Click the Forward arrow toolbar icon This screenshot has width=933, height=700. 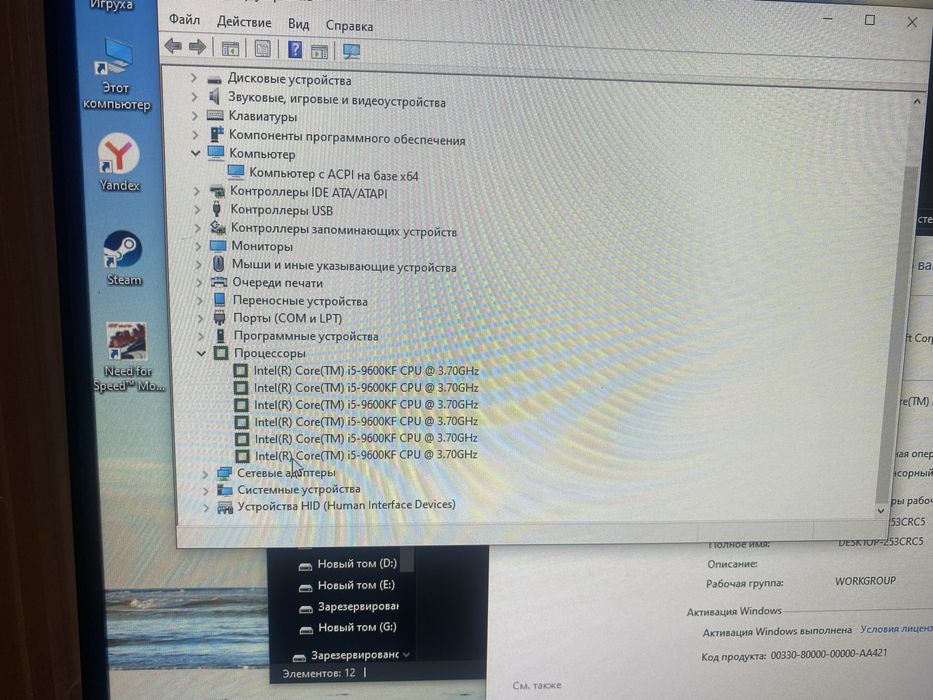198,46
